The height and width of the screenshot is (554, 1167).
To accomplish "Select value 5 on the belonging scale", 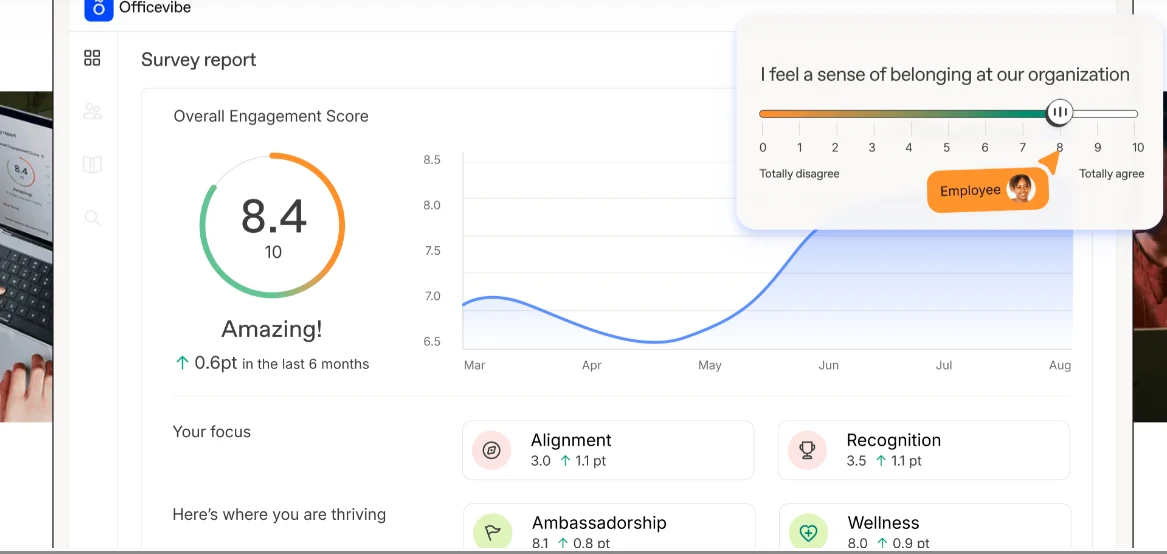I will coord(947,147).
